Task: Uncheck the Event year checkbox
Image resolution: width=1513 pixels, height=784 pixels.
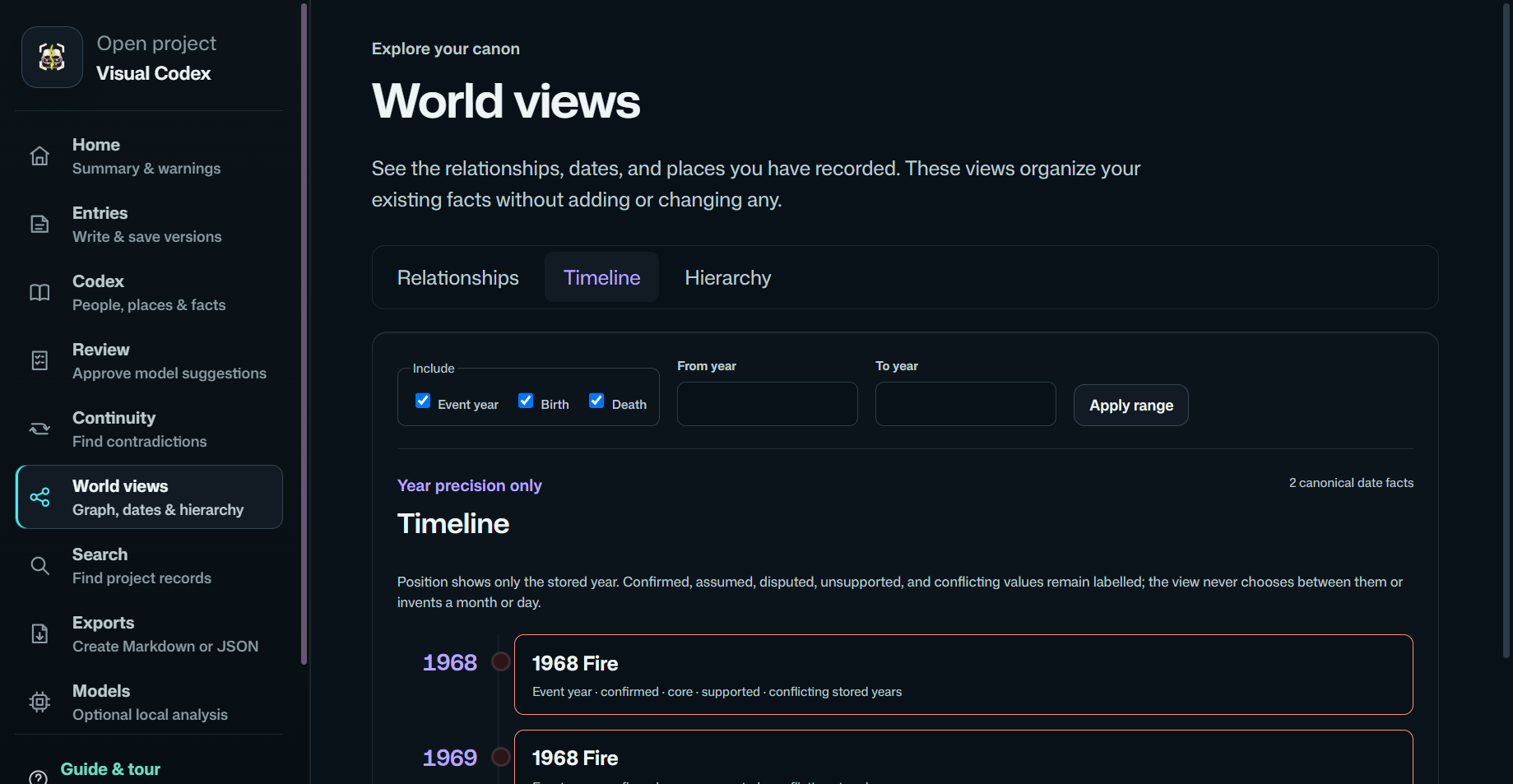Action: pos(423,401)
